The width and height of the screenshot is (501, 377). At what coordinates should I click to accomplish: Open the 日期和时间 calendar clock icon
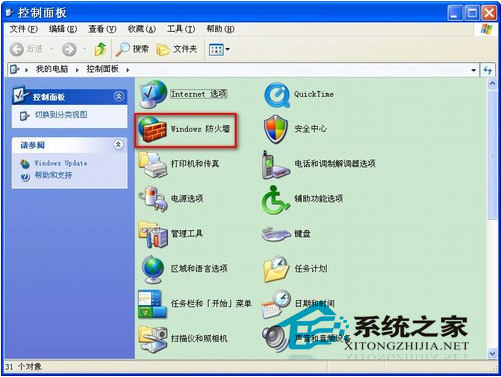tap(276, 304)
